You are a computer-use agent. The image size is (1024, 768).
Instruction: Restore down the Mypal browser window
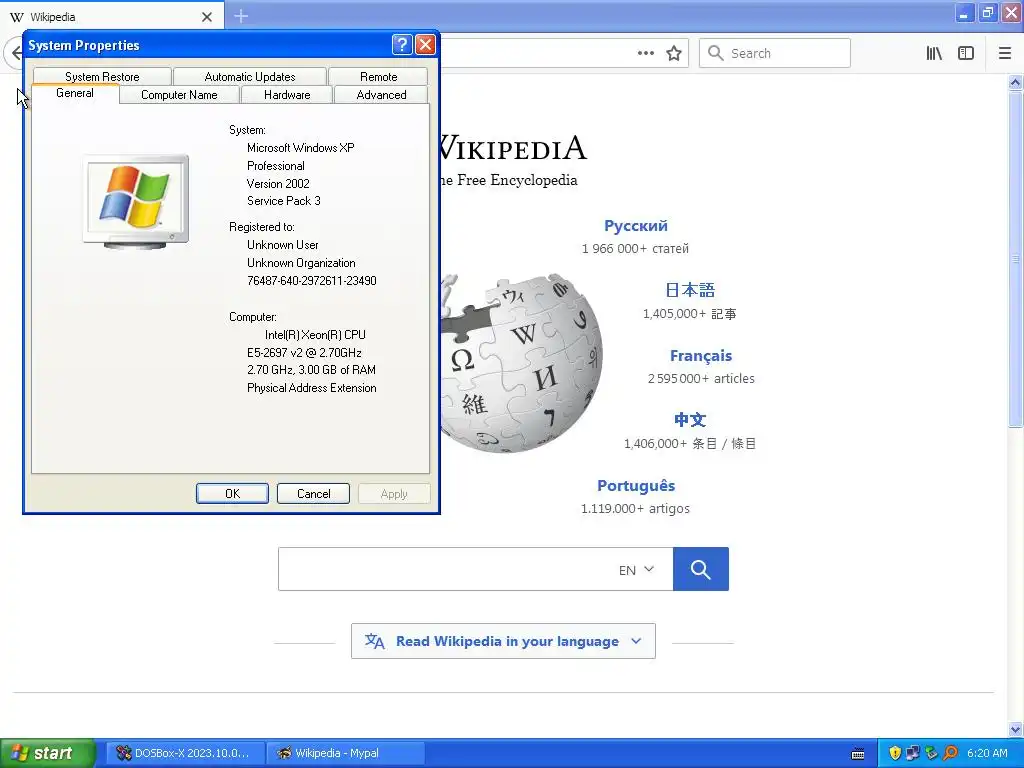click(x=987, y=13)
